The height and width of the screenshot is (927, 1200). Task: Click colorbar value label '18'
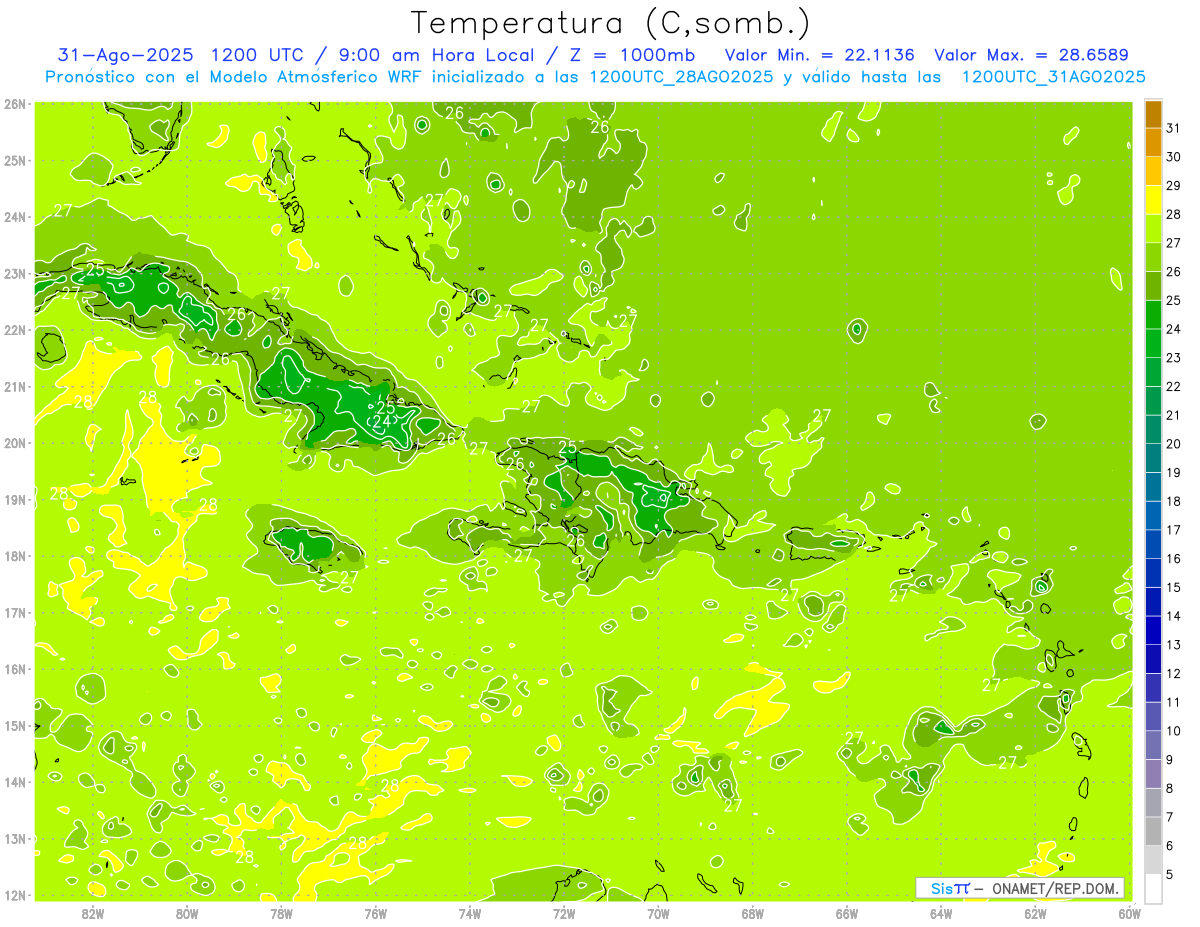coord(1174,501)
